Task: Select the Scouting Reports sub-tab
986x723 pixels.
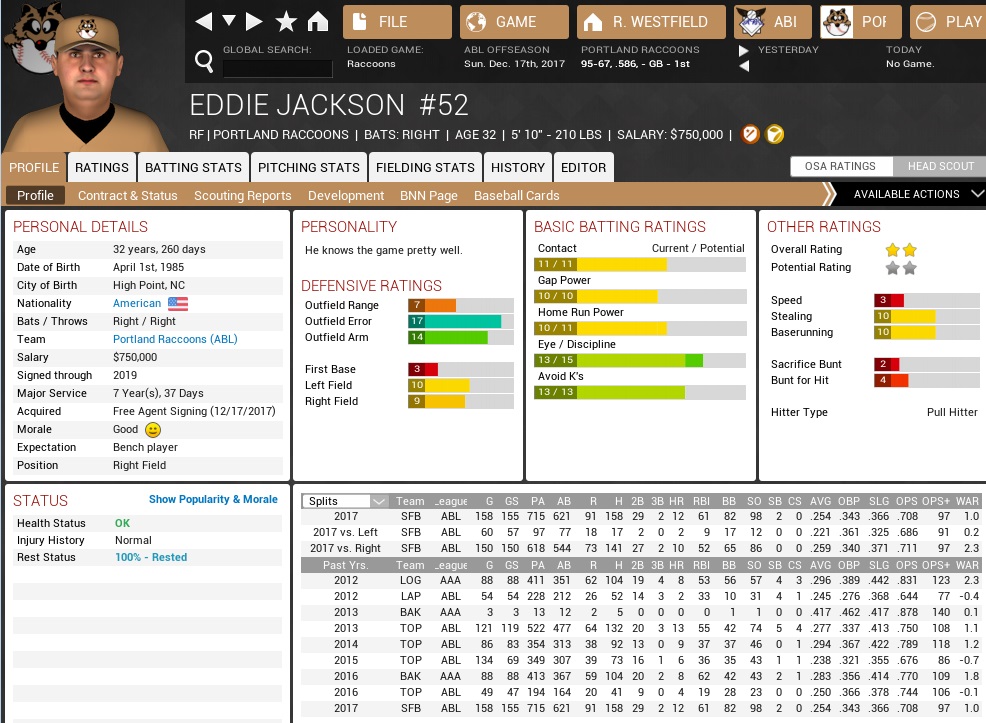Action: click(x=243, y=196)
